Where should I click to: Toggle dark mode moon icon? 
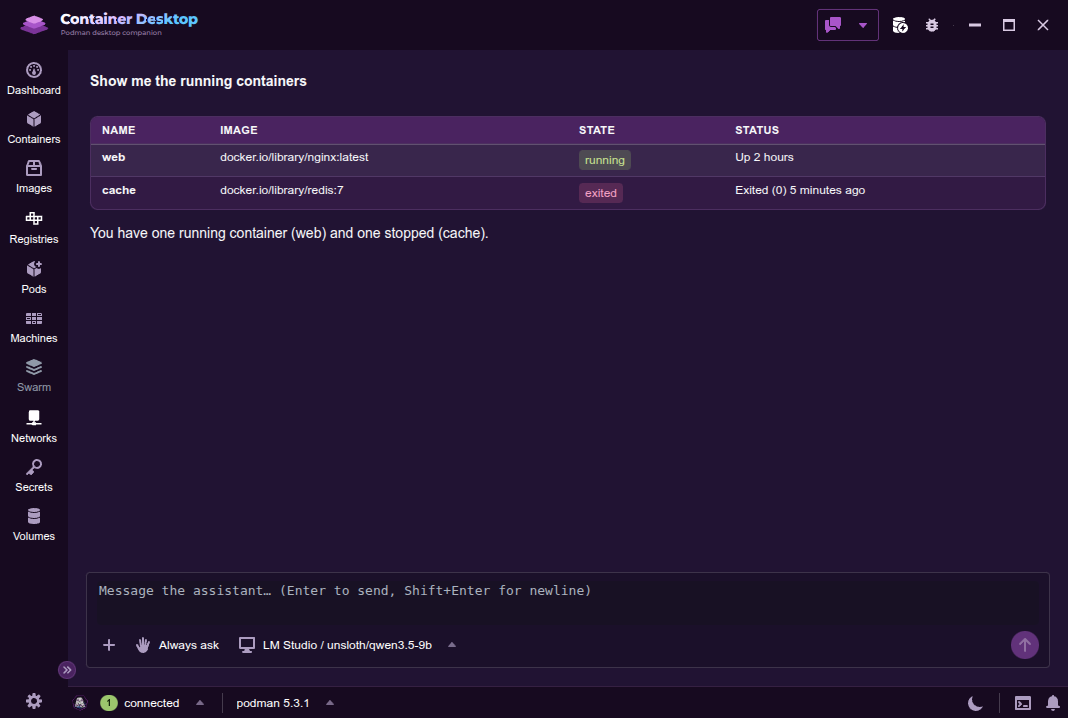975,702
